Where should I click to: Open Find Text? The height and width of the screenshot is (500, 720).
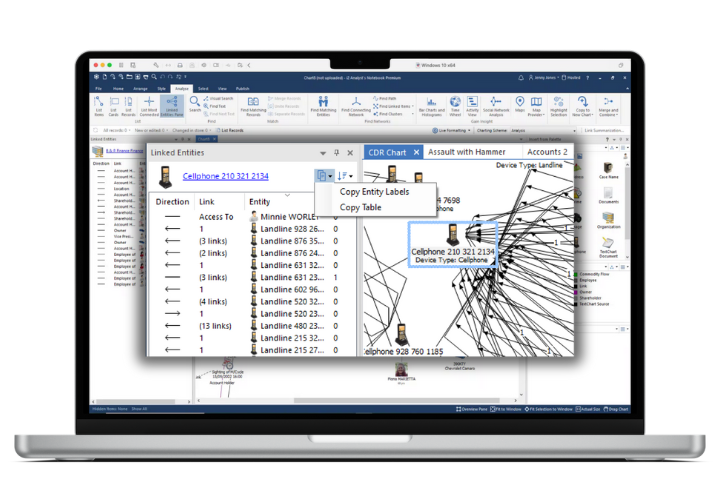click(214, 106)
